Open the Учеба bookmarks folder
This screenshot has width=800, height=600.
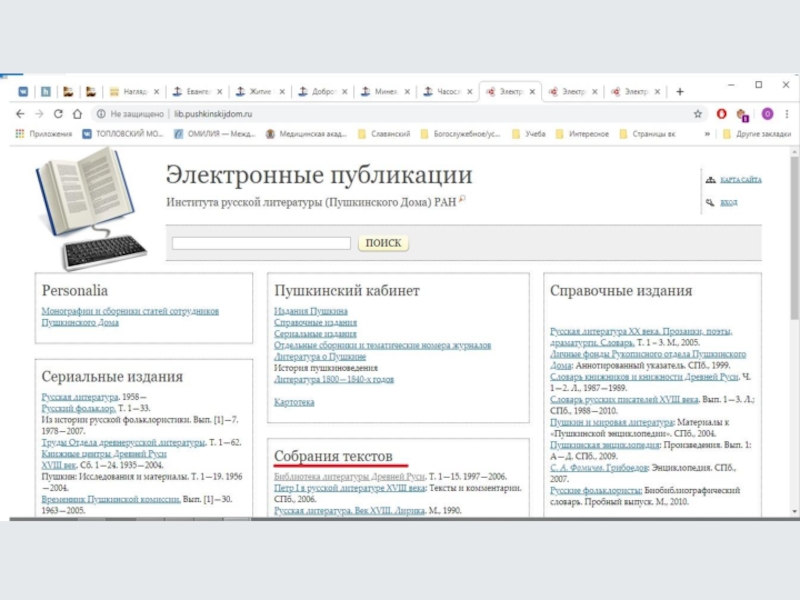click(x=529, y=134)
